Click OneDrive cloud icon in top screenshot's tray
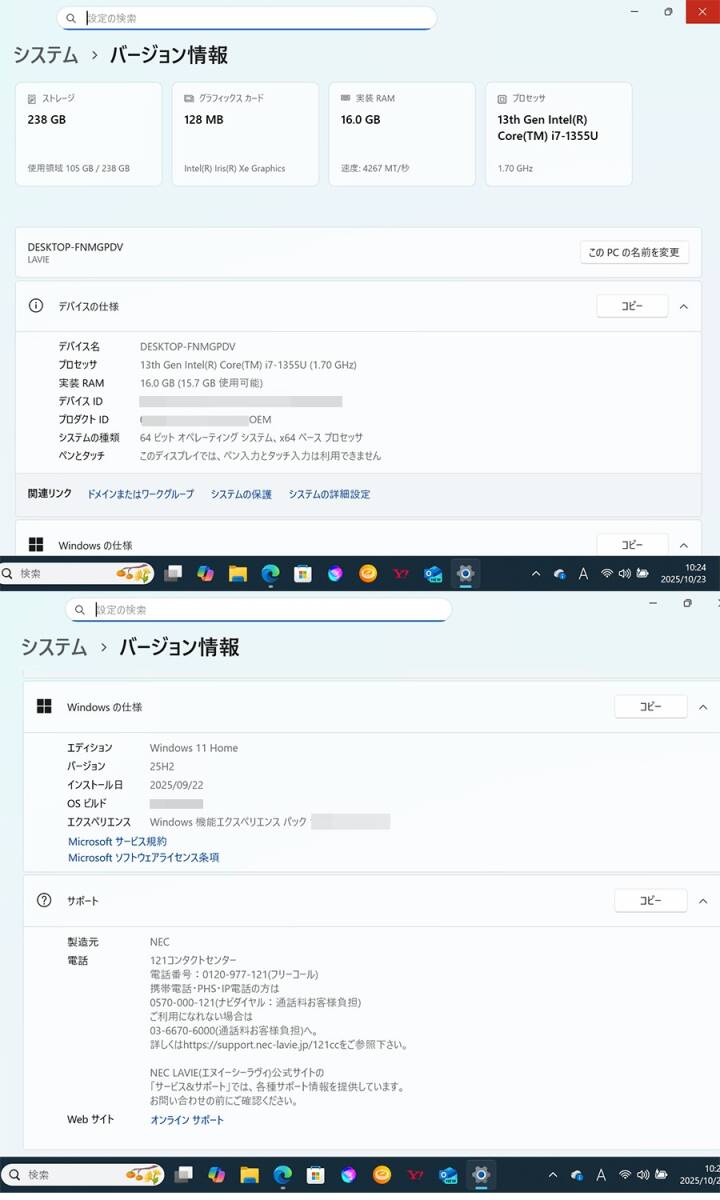 [560, 574]
